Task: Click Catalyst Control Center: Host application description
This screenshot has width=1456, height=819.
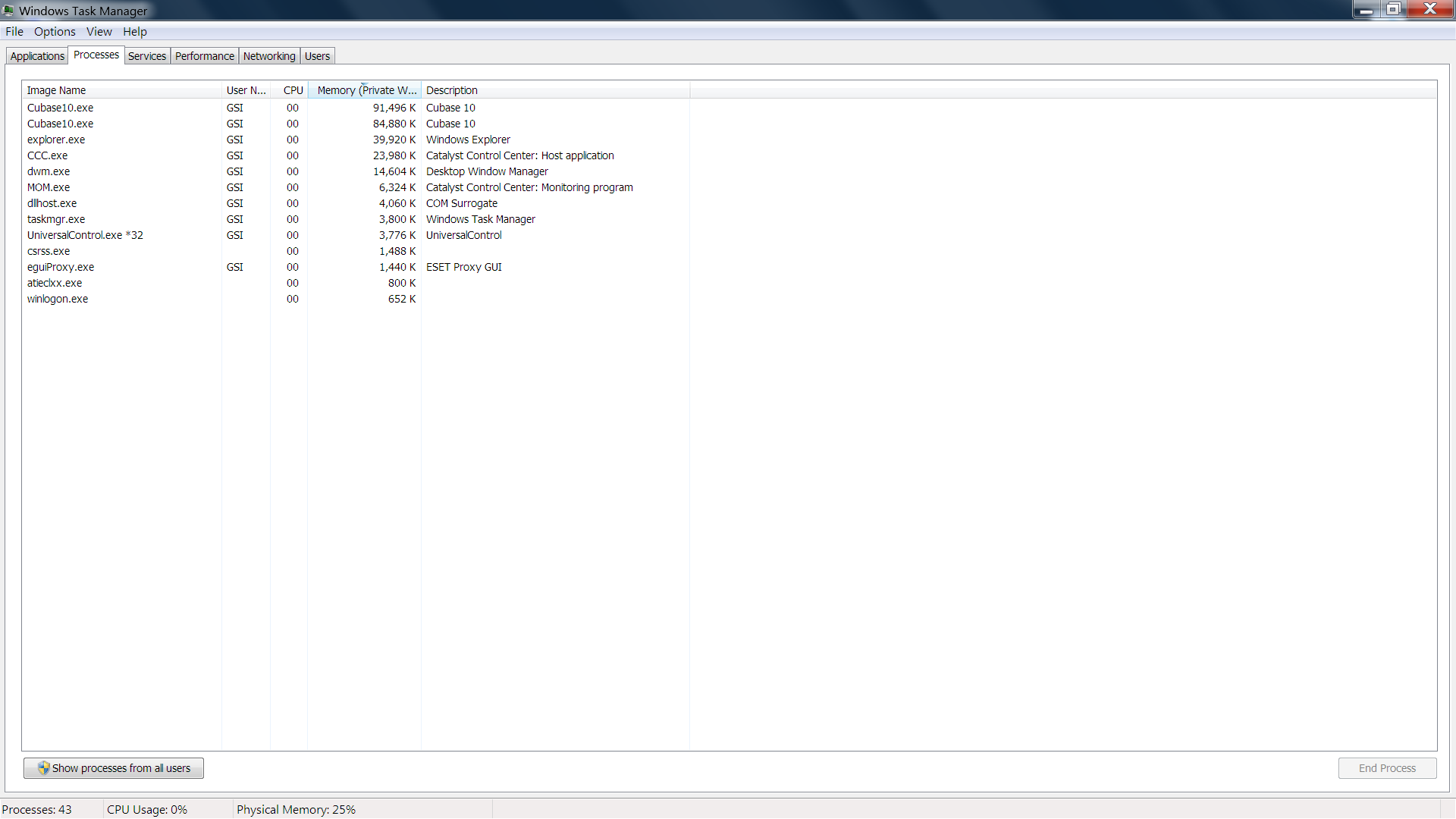Action: (520, 155)
